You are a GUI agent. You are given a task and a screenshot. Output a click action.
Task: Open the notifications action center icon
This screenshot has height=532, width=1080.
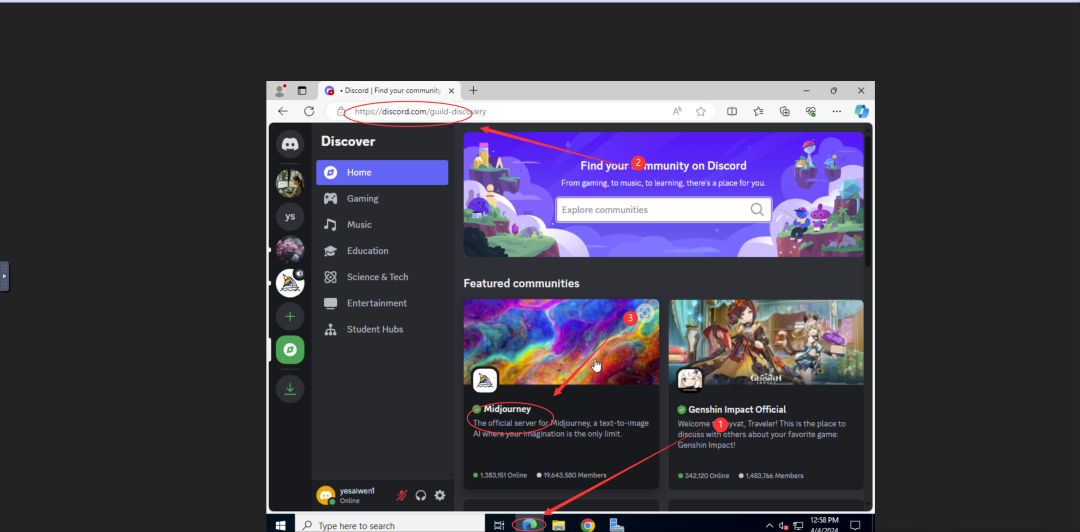coord(855,525)
